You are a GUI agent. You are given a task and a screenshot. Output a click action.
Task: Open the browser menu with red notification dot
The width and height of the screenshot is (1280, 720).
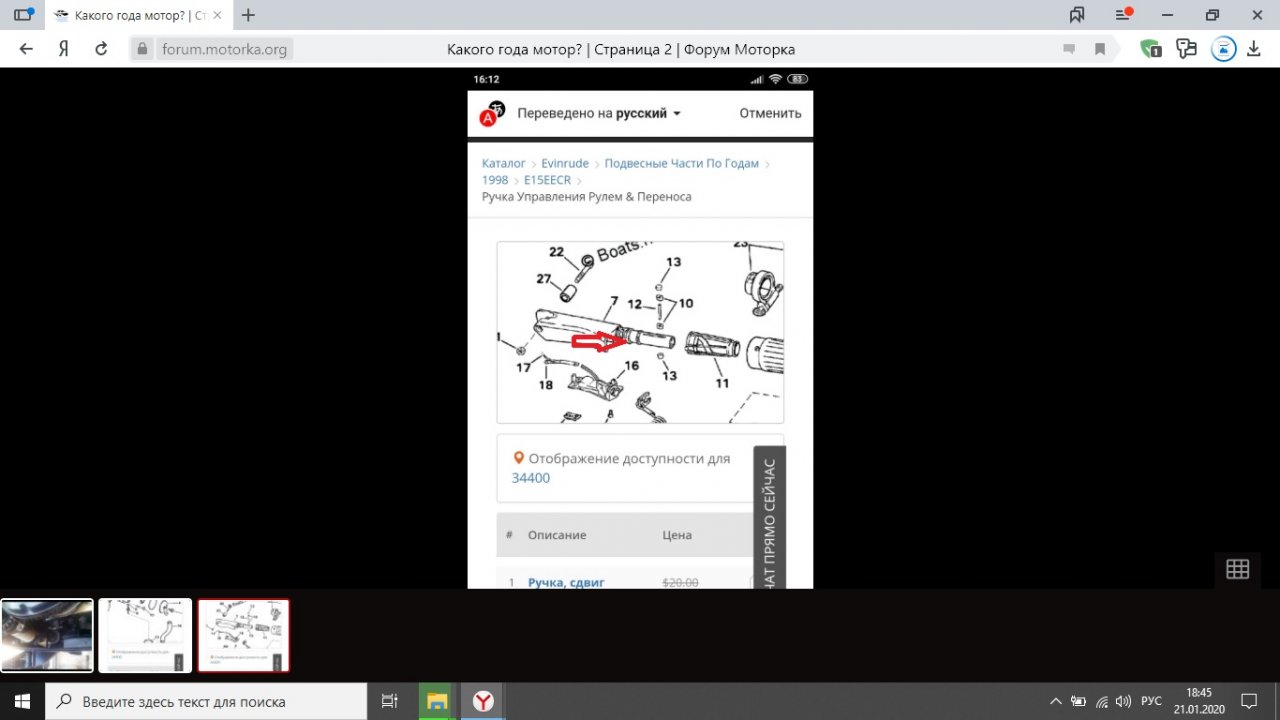pos(1123,15)
